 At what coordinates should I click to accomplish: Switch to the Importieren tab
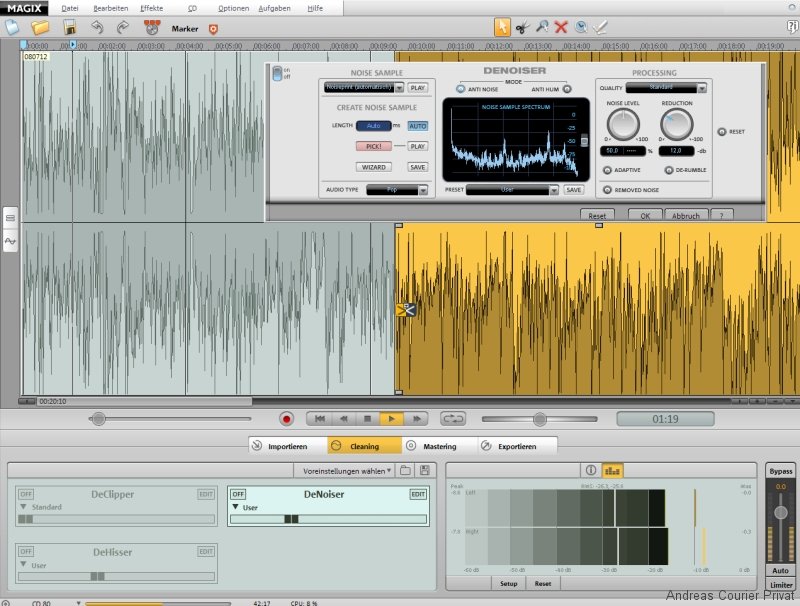287,446
